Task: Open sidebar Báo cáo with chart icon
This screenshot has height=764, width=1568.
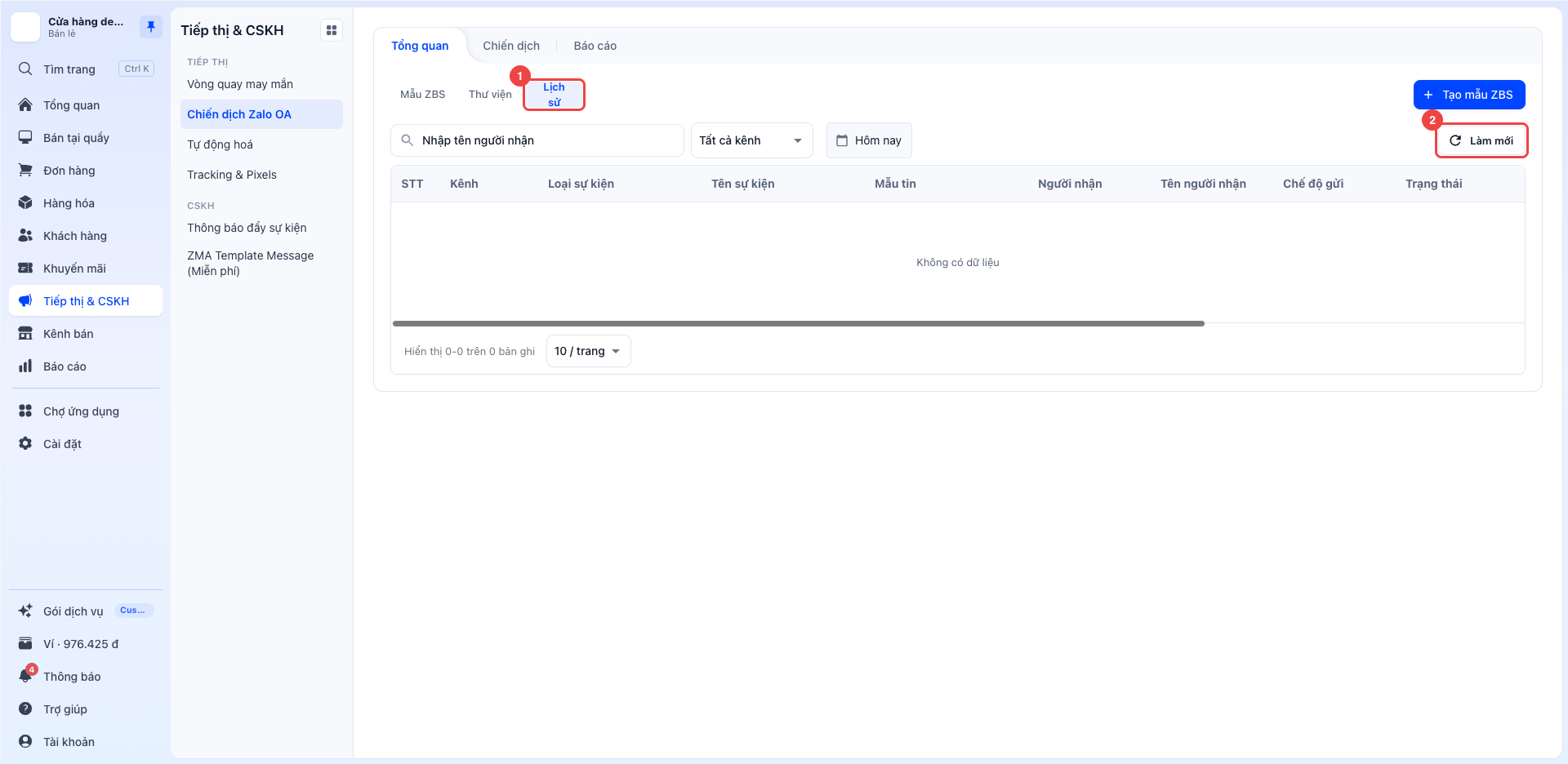Action: click(x=86, y=366)
